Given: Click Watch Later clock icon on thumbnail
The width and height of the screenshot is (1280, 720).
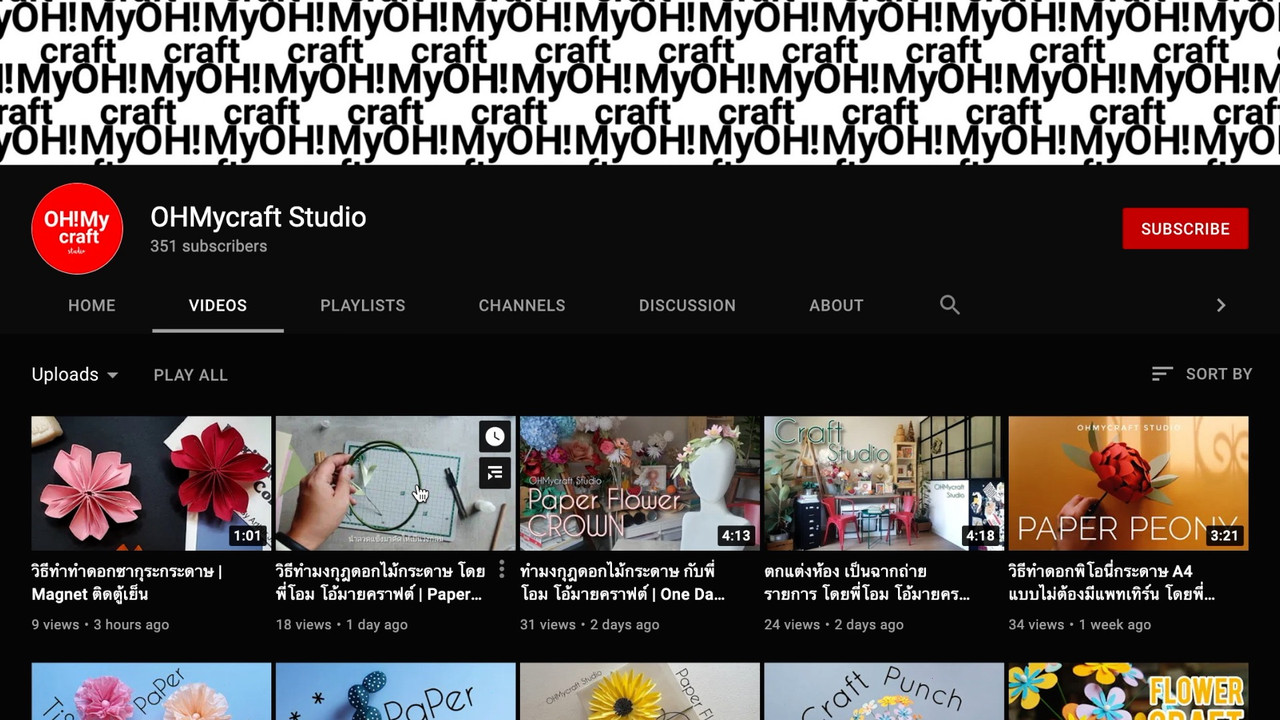Looking at the screenshot, I should point(495,436).
